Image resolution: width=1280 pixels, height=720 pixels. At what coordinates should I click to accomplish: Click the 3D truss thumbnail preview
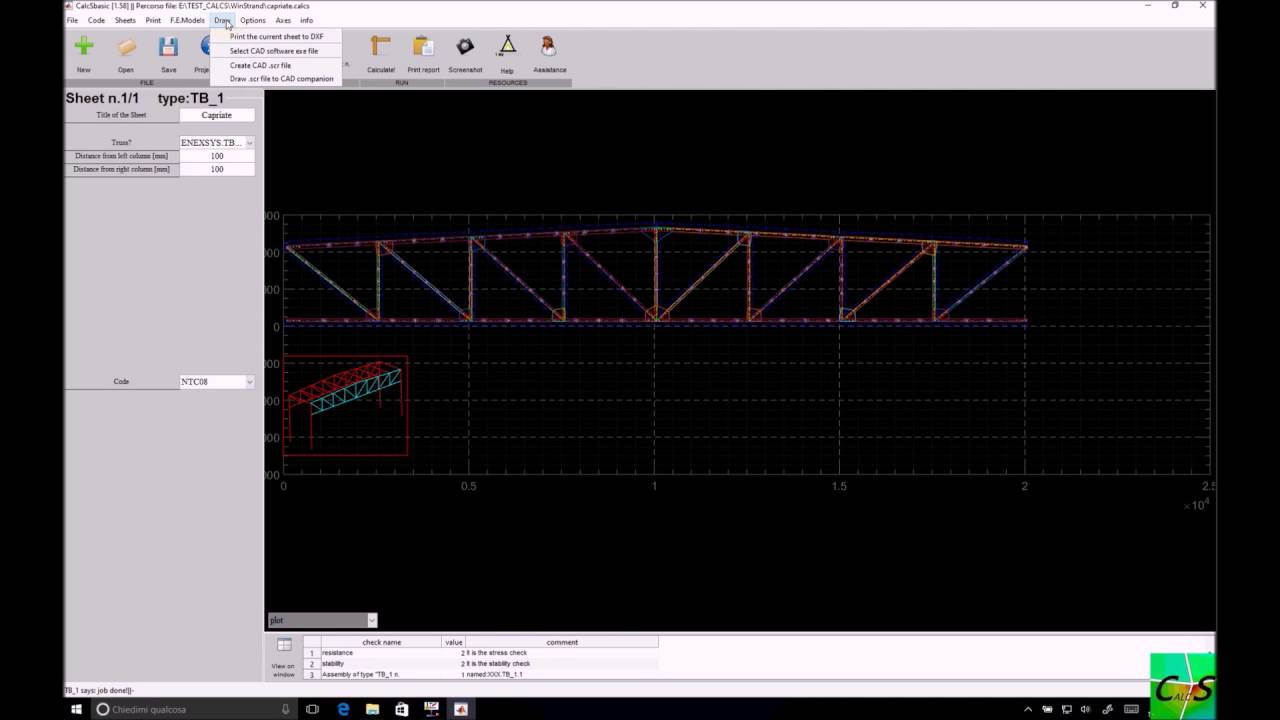click(x=345, y=405)
